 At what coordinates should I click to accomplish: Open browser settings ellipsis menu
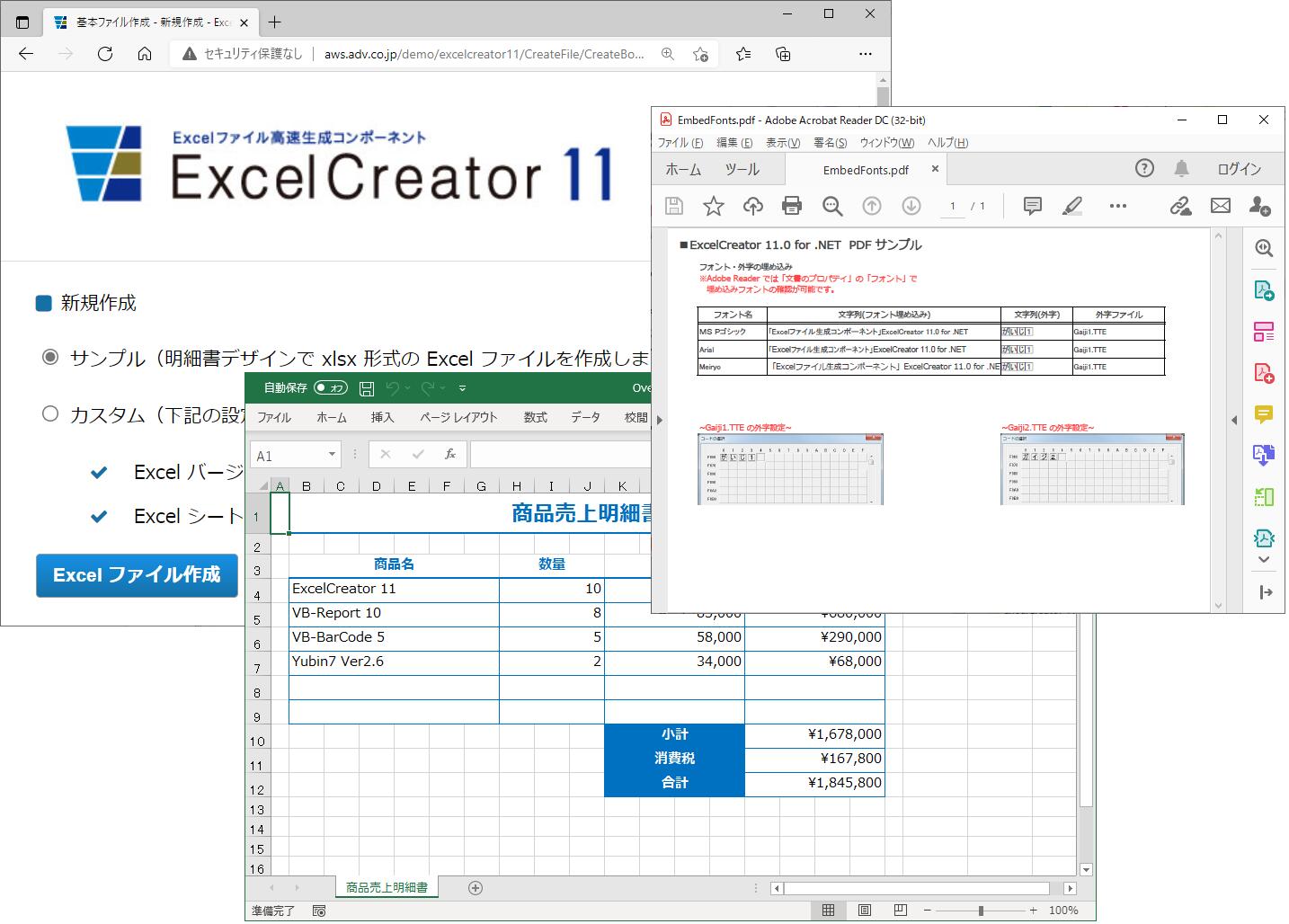(866, 54)
